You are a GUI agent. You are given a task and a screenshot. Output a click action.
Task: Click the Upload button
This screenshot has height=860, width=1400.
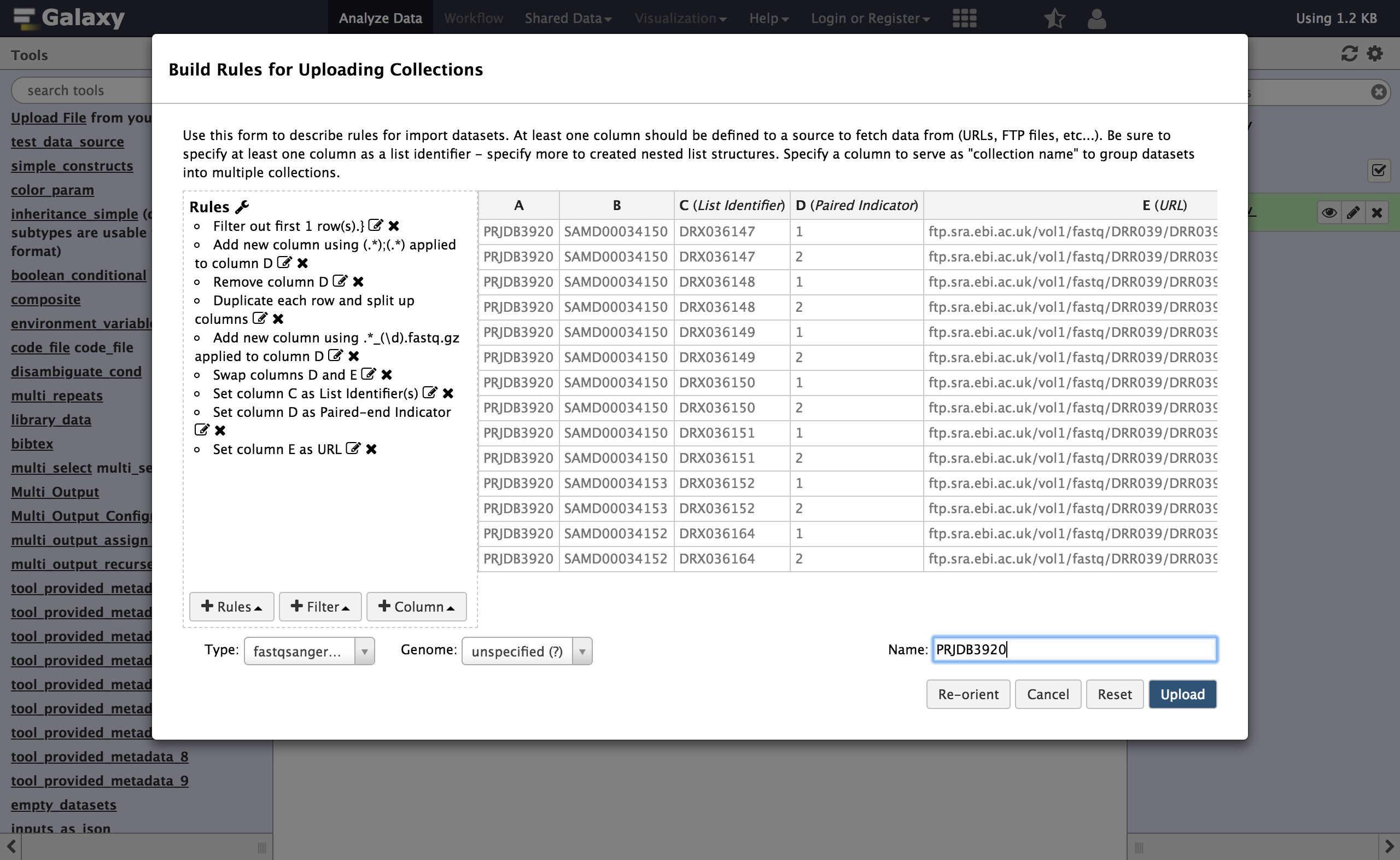(x=1182, y=694)
